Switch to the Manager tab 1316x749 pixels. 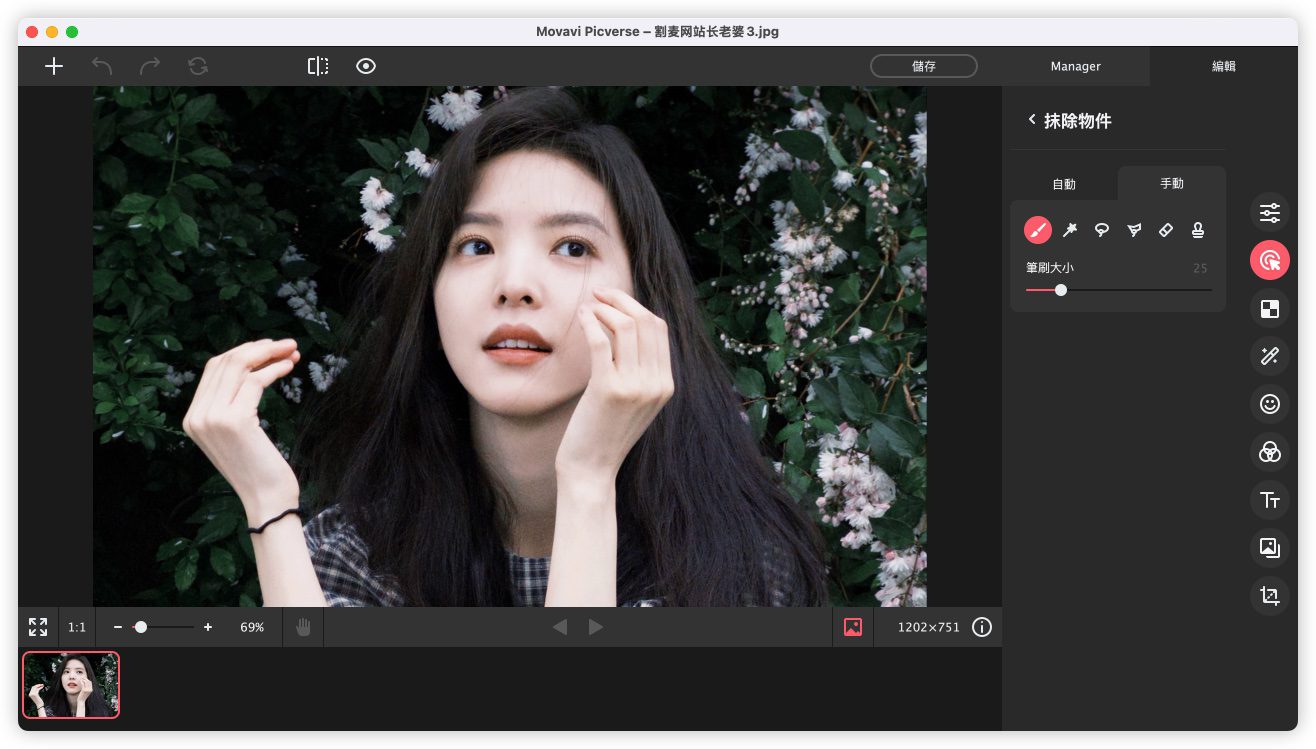[x=1075, y=66]
